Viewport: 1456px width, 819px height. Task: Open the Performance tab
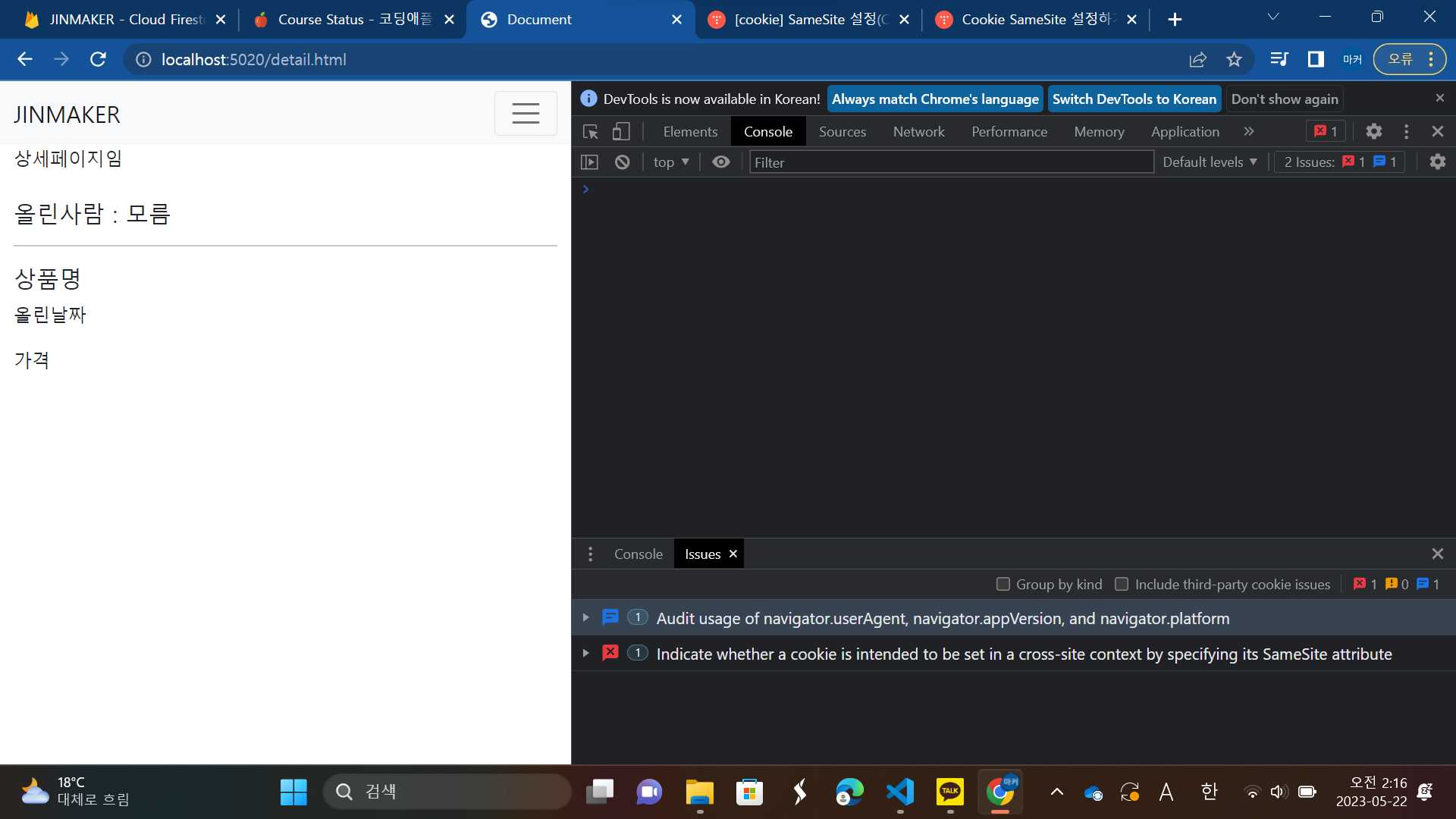click(1009, 132)
